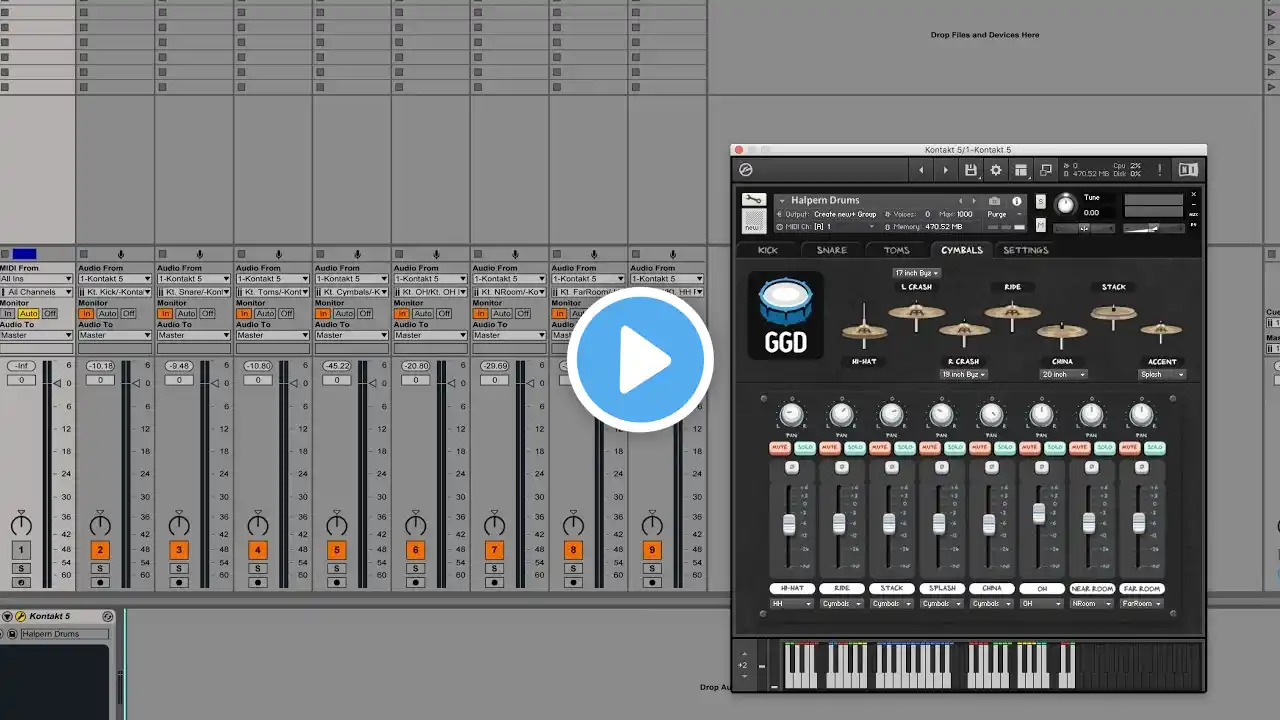Viewport: 1280px width, 720px height.
Task: Switch to the SNARE tab
Action: [x=831, y=250]
